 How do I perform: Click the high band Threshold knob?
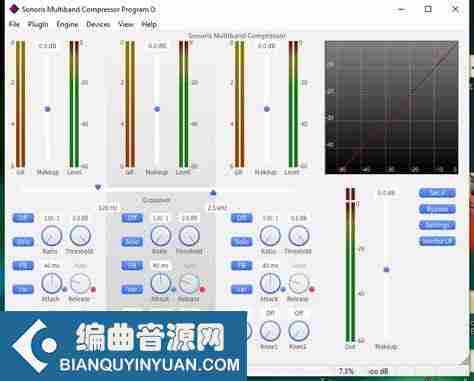pos(298,236)
